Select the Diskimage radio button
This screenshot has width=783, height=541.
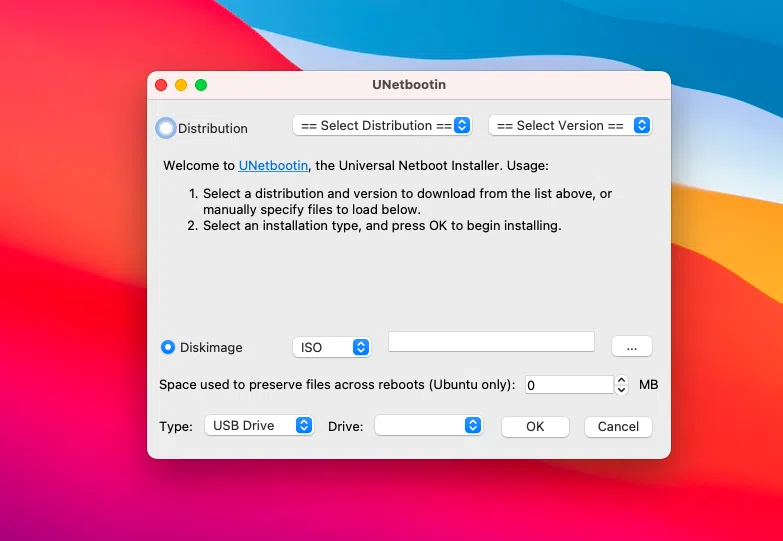[168, 347]
